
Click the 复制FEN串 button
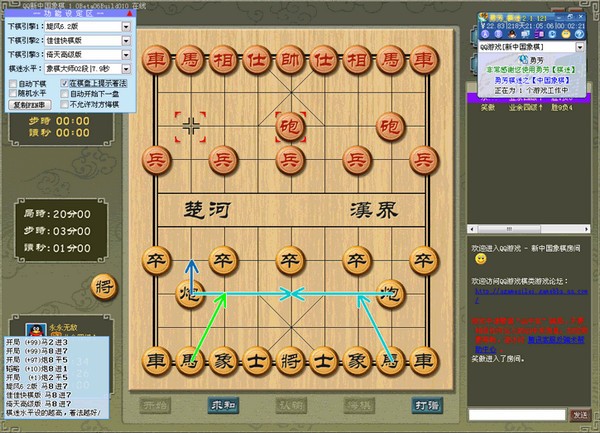point(29,105)
